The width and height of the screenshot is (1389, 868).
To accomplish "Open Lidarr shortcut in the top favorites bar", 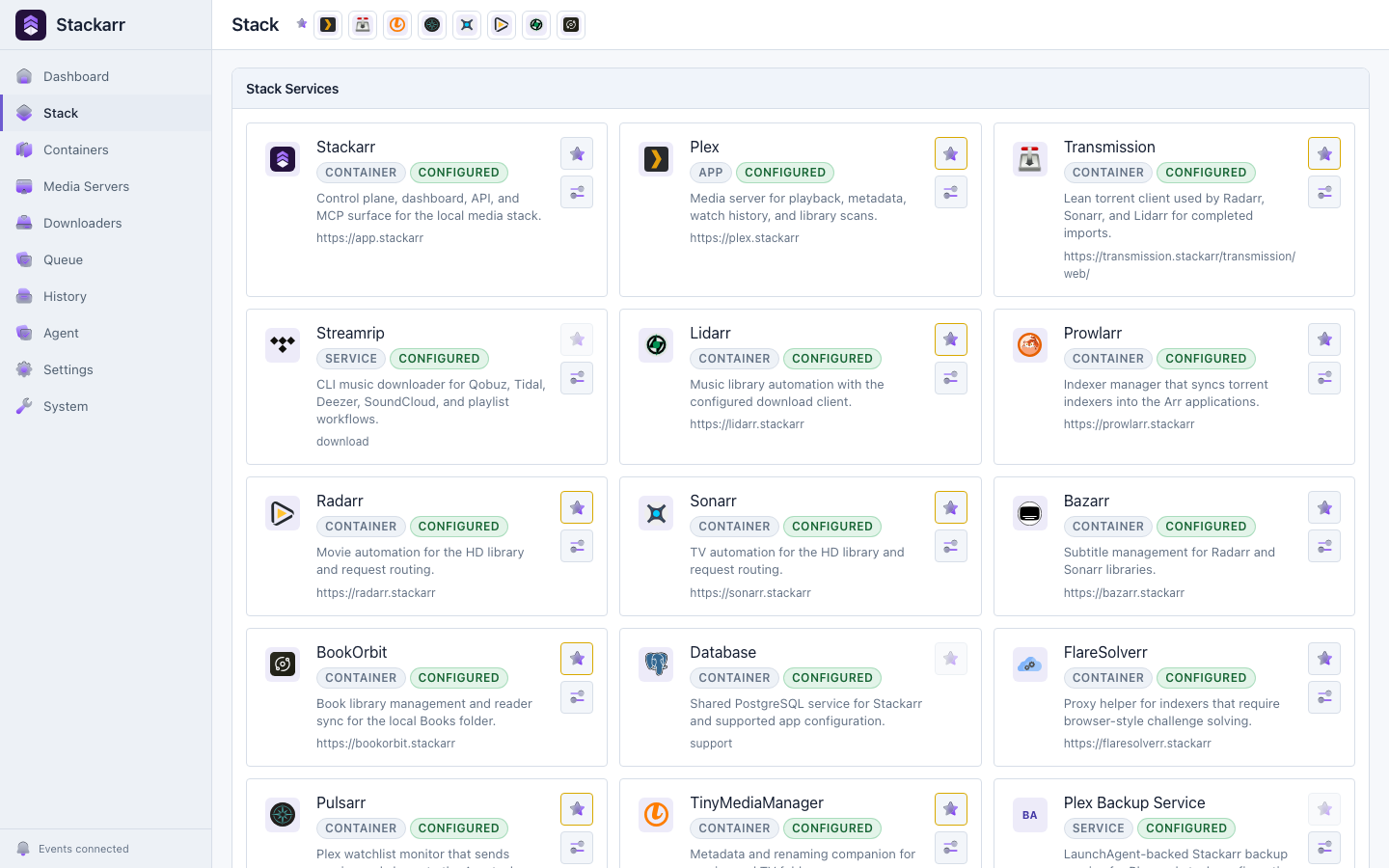I will pyautogui.click(x=536, y=25).
